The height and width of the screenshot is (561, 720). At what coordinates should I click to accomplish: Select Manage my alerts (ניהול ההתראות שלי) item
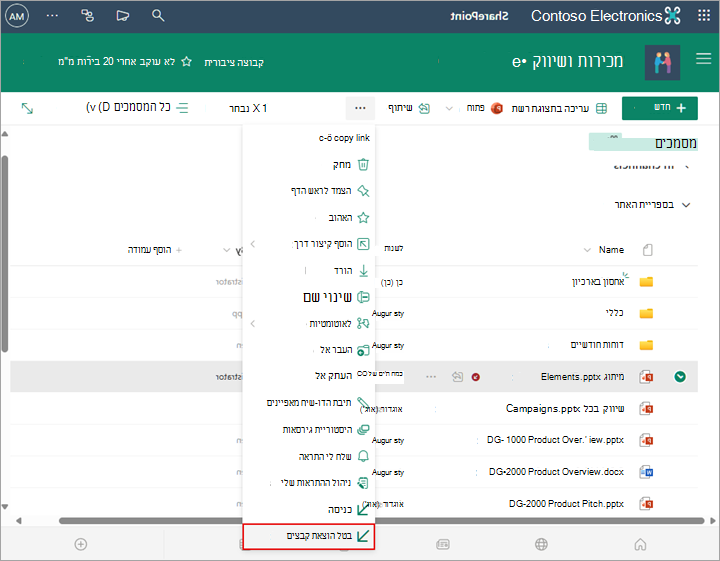(309, 483)
